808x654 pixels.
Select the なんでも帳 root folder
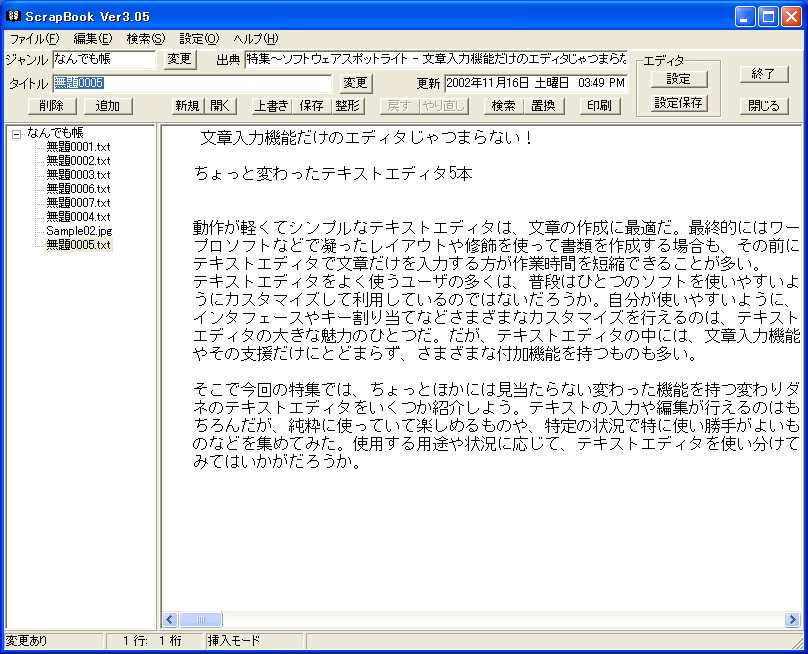click(55, 133)
